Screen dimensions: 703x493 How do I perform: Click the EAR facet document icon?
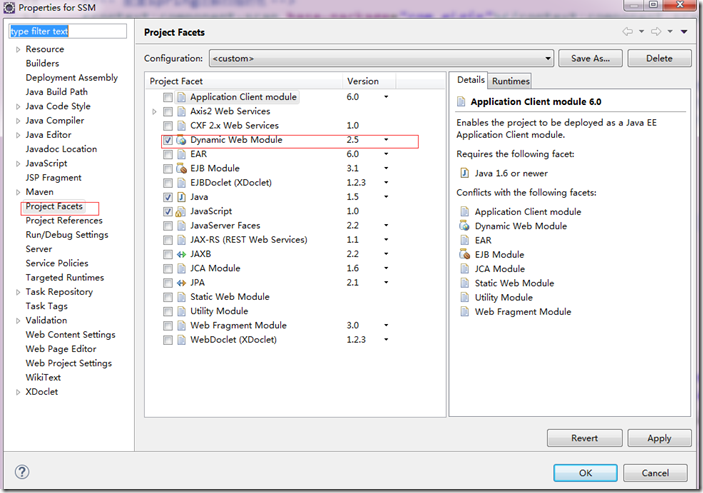(x=181, y=155)
